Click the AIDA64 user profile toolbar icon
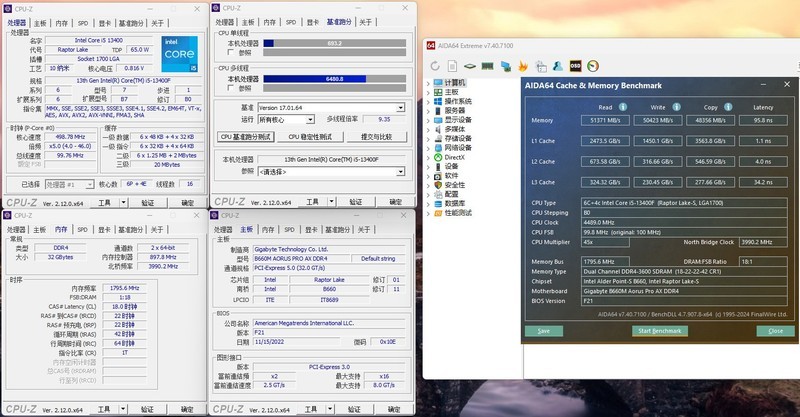Image resolution: width=800 pixels, height=417 pixels. 558,66
